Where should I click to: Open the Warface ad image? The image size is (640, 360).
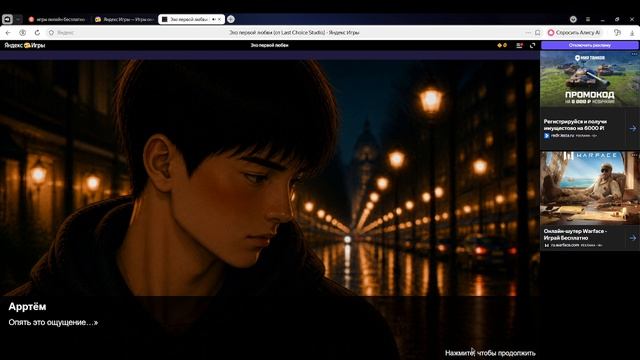pos(589,188)
